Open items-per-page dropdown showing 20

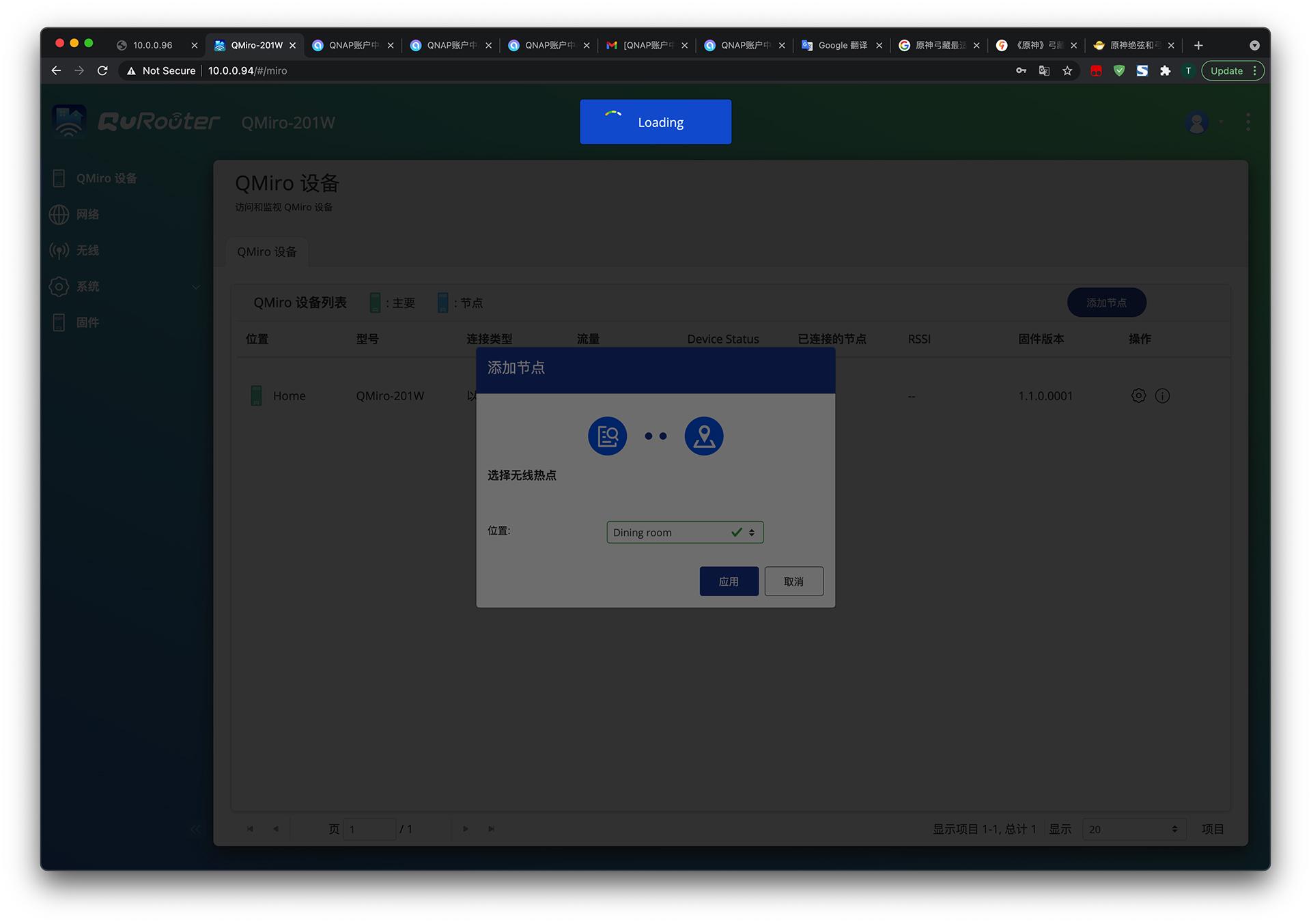click(x=1133, y=828)
